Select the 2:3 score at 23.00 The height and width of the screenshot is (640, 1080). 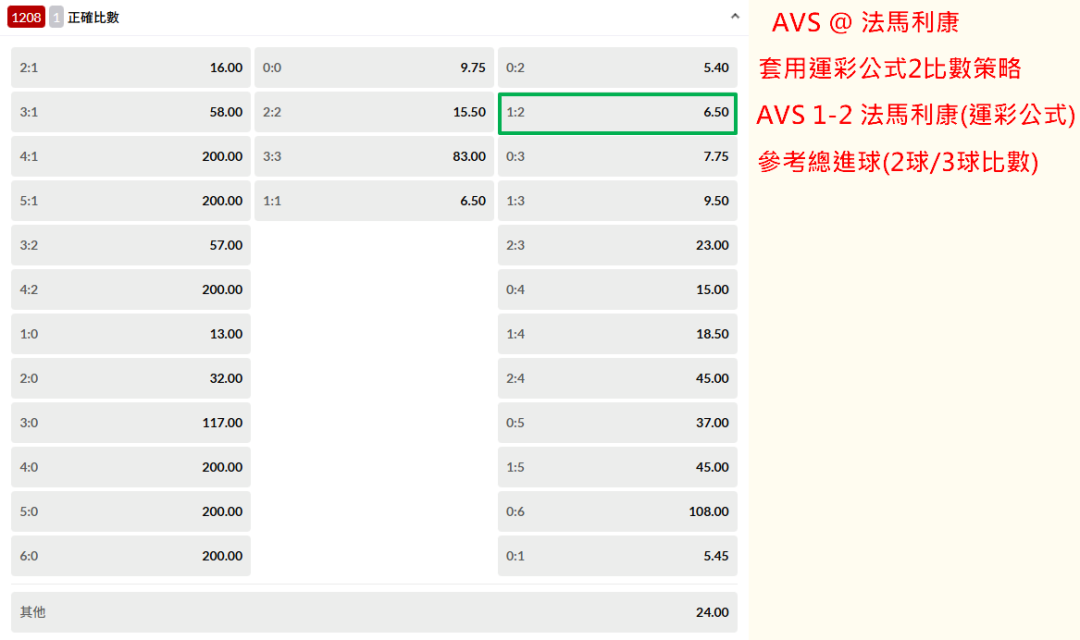point(617,245)
